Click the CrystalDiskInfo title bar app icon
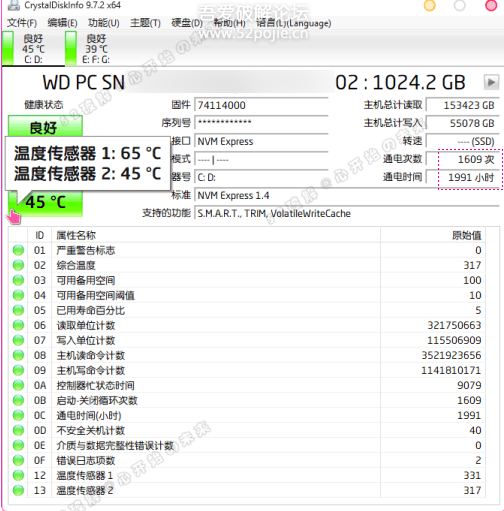Screen dimensions: 504x511 click(x=13, y=5)
